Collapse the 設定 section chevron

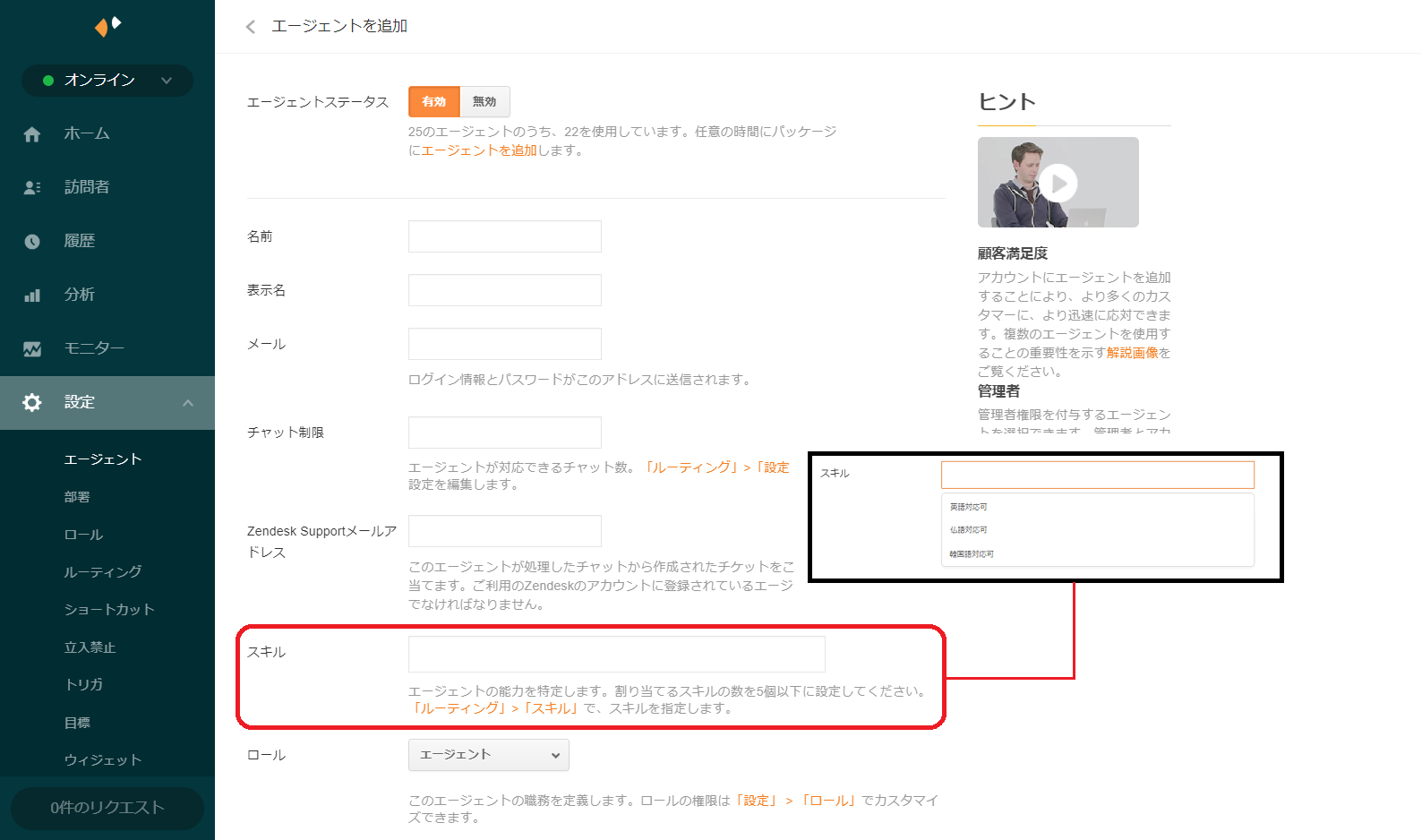click(x=188, y=403)
